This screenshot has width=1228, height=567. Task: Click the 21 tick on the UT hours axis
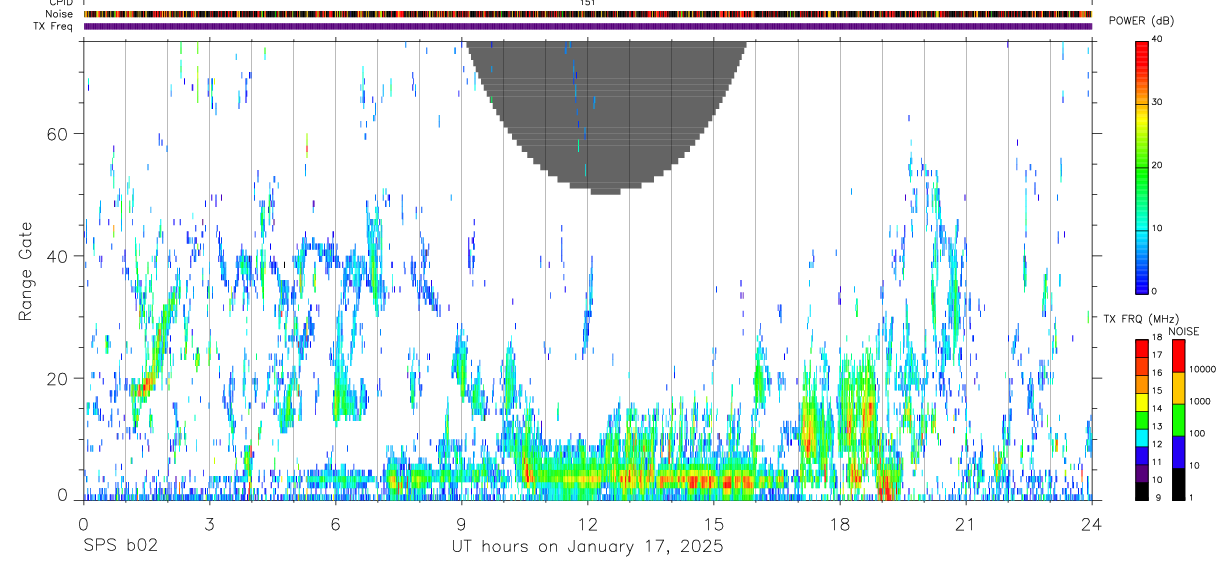[966, 525]
